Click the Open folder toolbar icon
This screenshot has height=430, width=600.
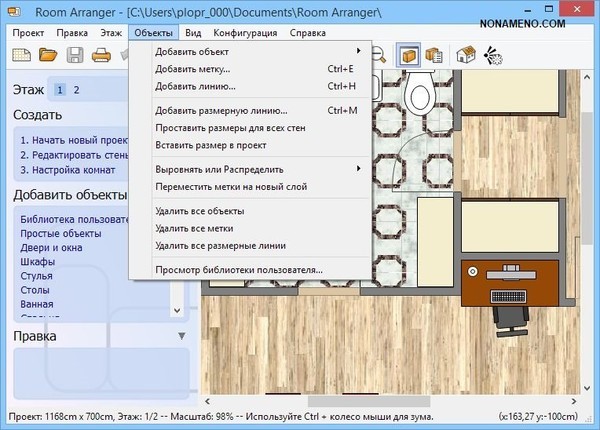pos(46,56)
